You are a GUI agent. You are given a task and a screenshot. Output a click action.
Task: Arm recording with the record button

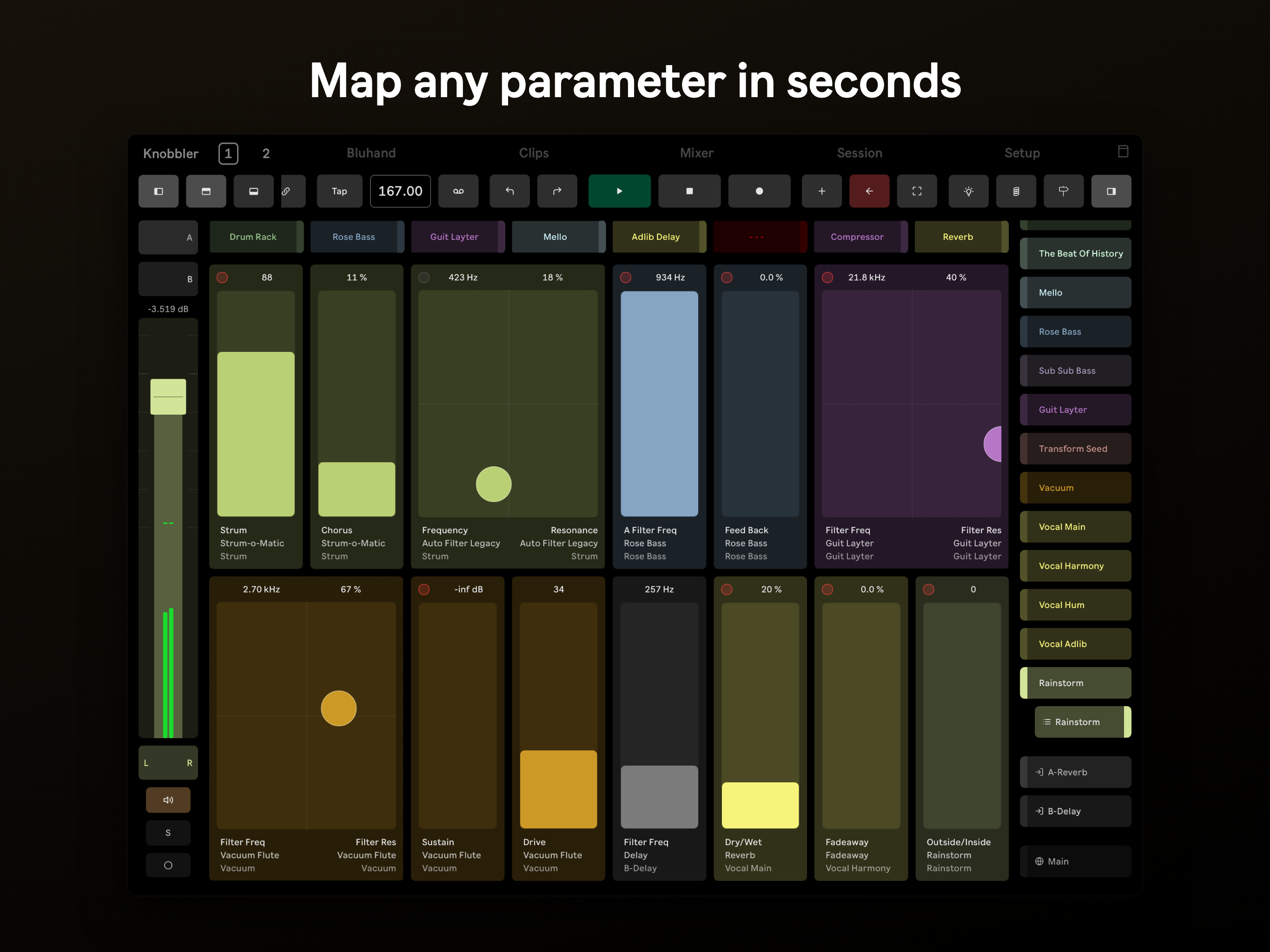pos(759,191)
